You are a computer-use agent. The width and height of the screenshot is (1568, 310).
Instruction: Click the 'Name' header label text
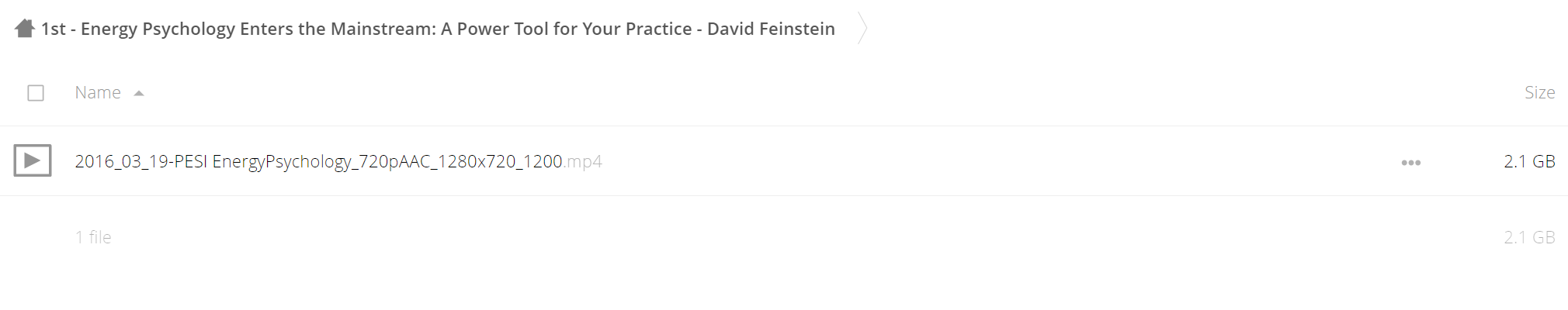[98, 92]
